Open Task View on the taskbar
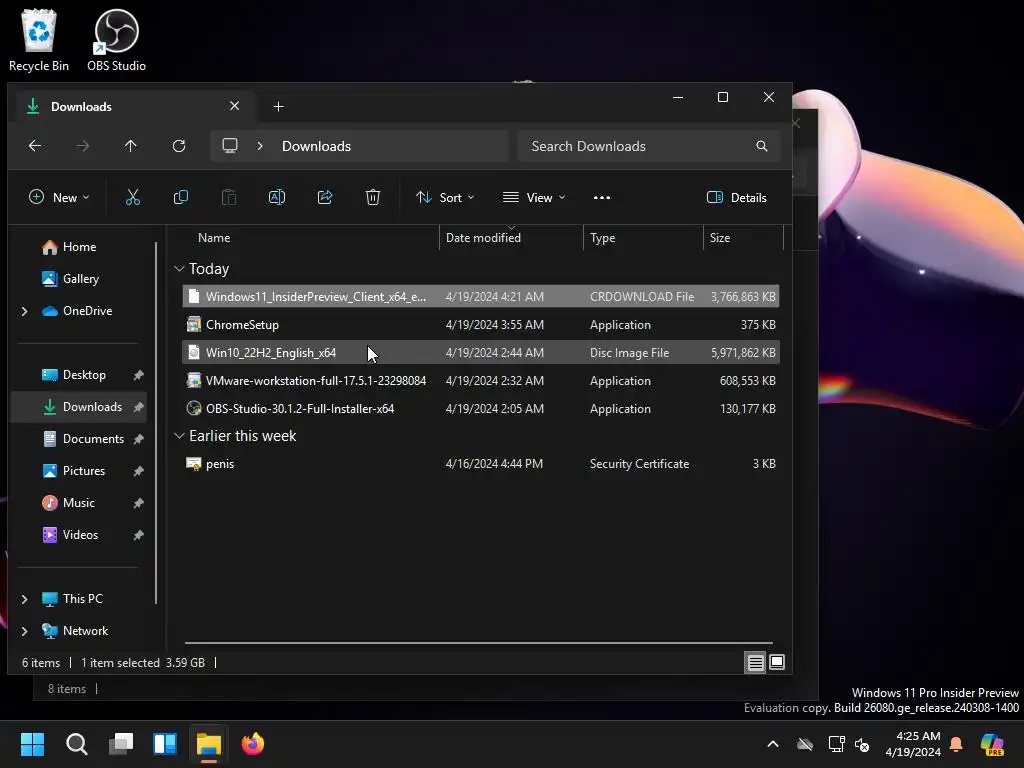Viewport: 1024px width, 768px height. [x=121, y=744]
